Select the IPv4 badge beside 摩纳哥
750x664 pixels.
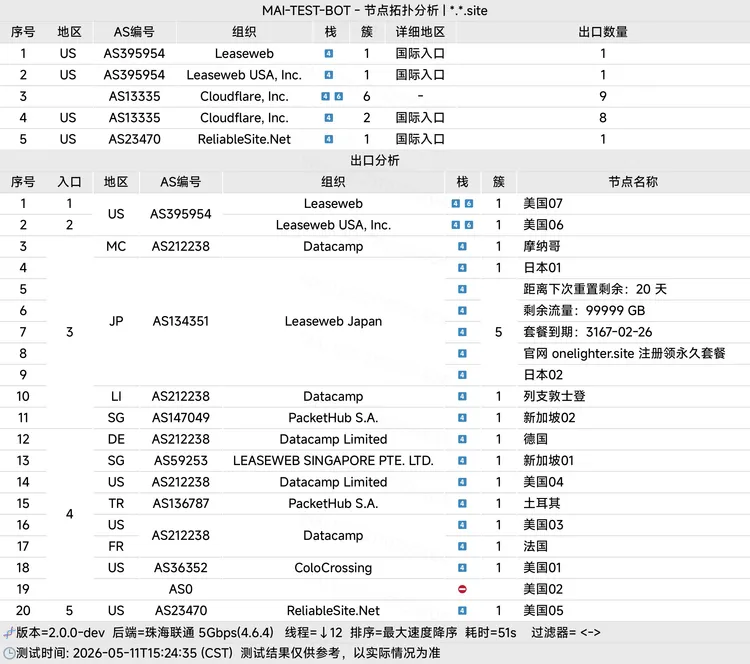coord(462,246)
